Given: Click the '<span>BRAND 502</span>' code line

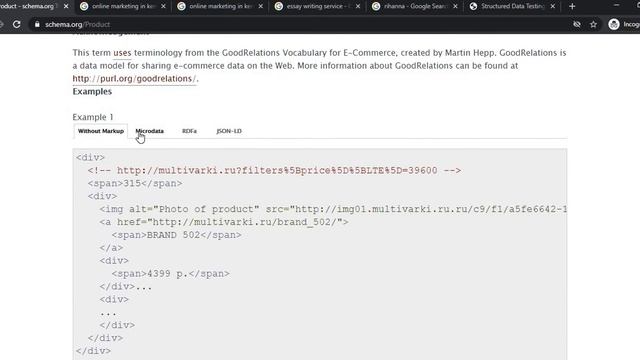Looking at the screenshot, I should tap(176, 236).
